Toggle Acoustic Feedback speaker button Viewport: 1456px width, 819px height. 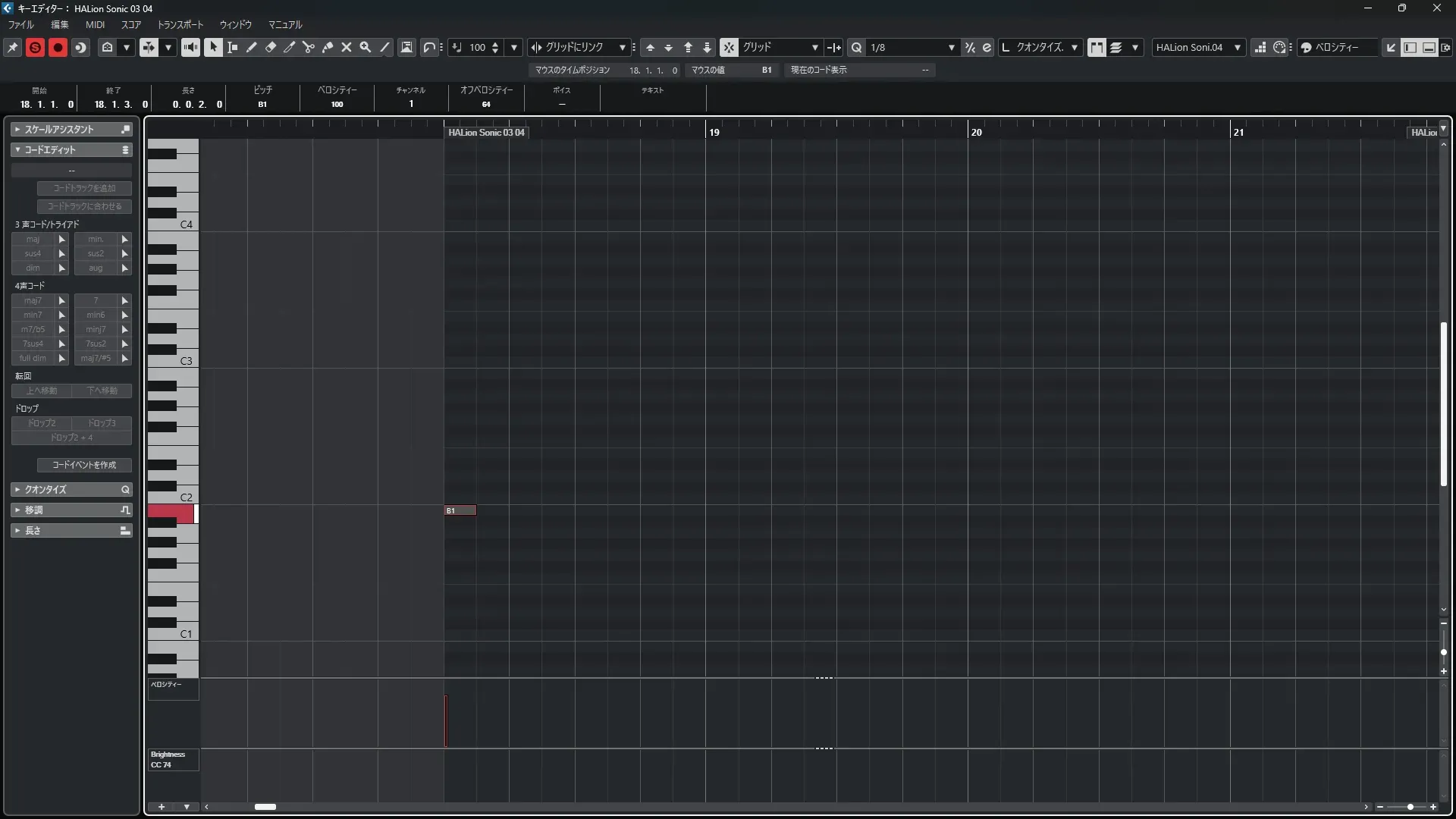click(x=190, y=47)
